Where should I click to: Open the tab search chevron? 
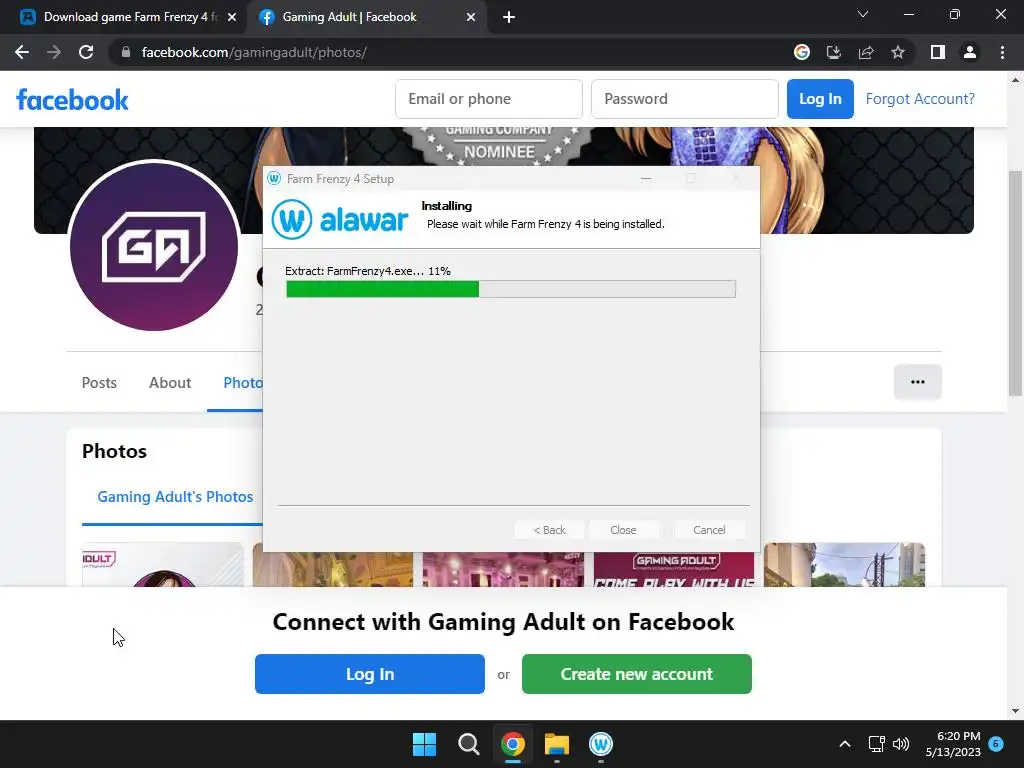pos(863,14)
